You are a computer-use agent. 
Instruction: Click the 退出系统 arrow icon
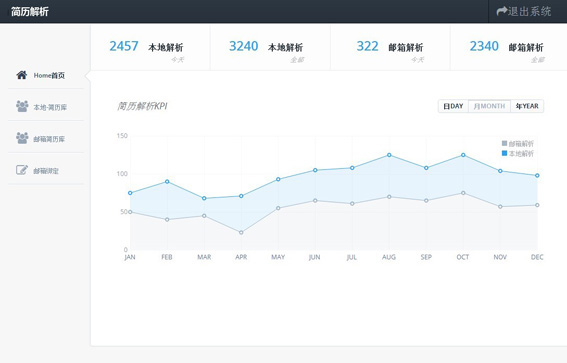point(502,11)
